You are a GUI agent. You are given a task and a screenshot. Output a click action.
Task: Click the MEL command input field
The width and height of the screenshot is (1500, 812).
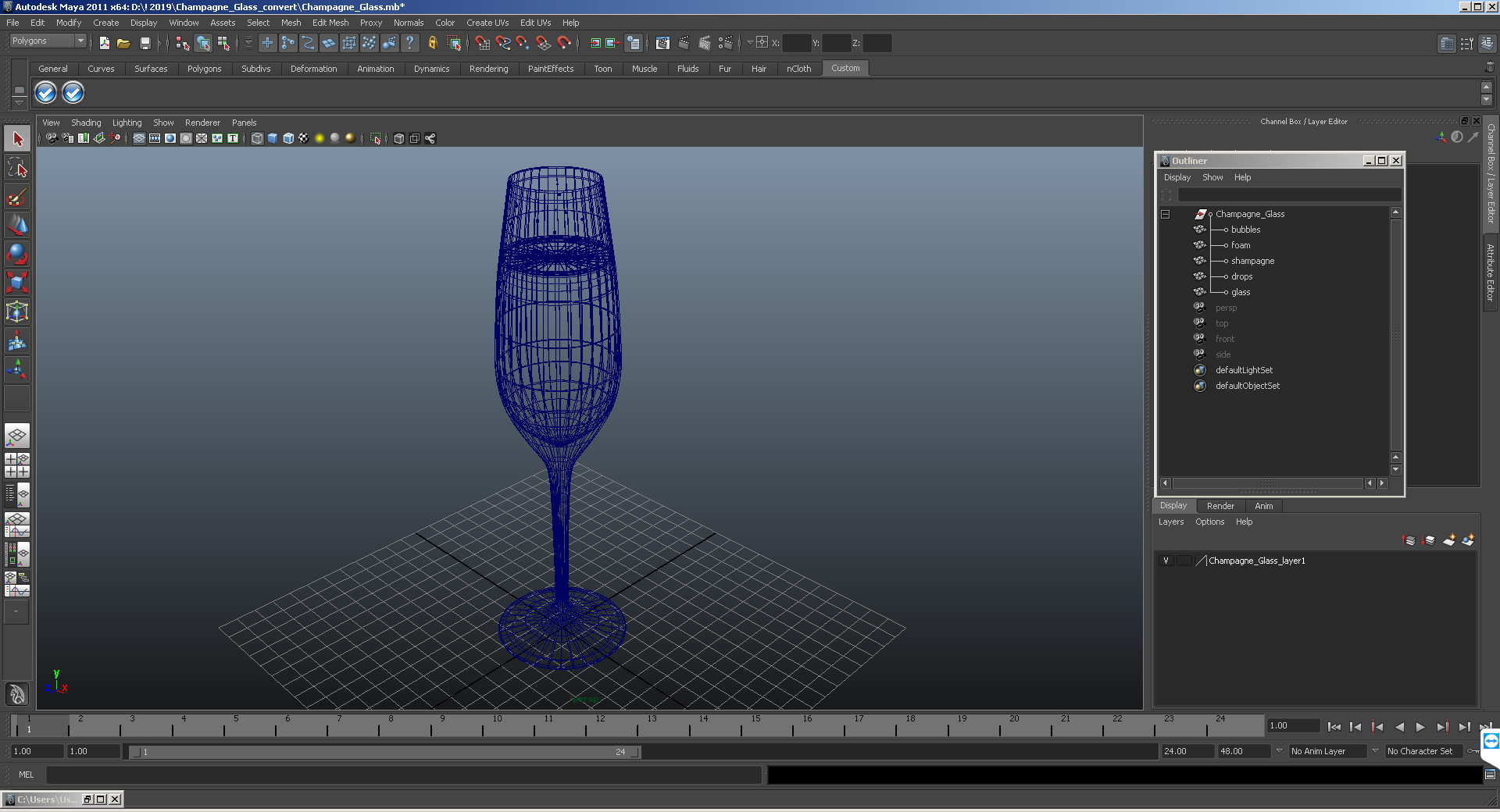[403, 775]
